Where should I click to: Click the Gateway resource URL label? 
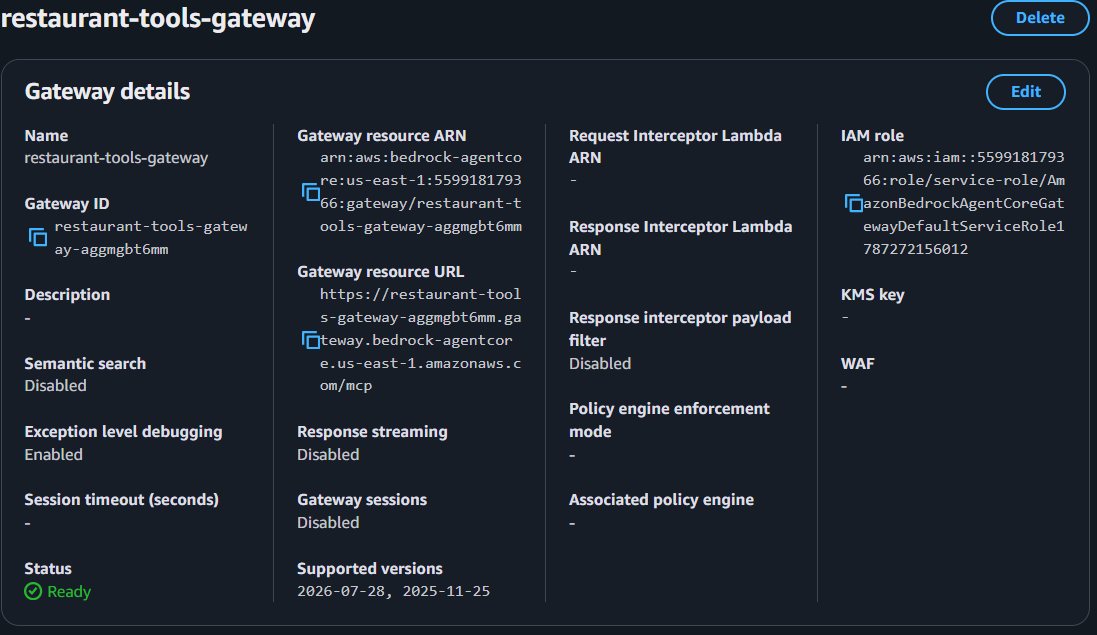pyautogui.click(x=381, y=271)
